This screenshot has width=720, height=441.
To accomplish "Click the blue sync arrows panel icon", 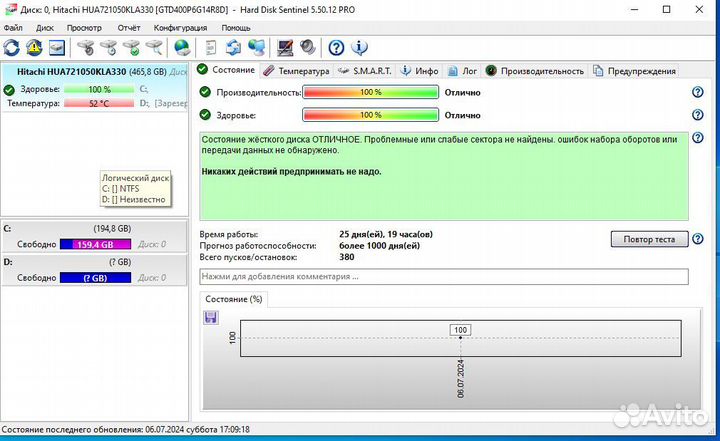I will point(233,47).
